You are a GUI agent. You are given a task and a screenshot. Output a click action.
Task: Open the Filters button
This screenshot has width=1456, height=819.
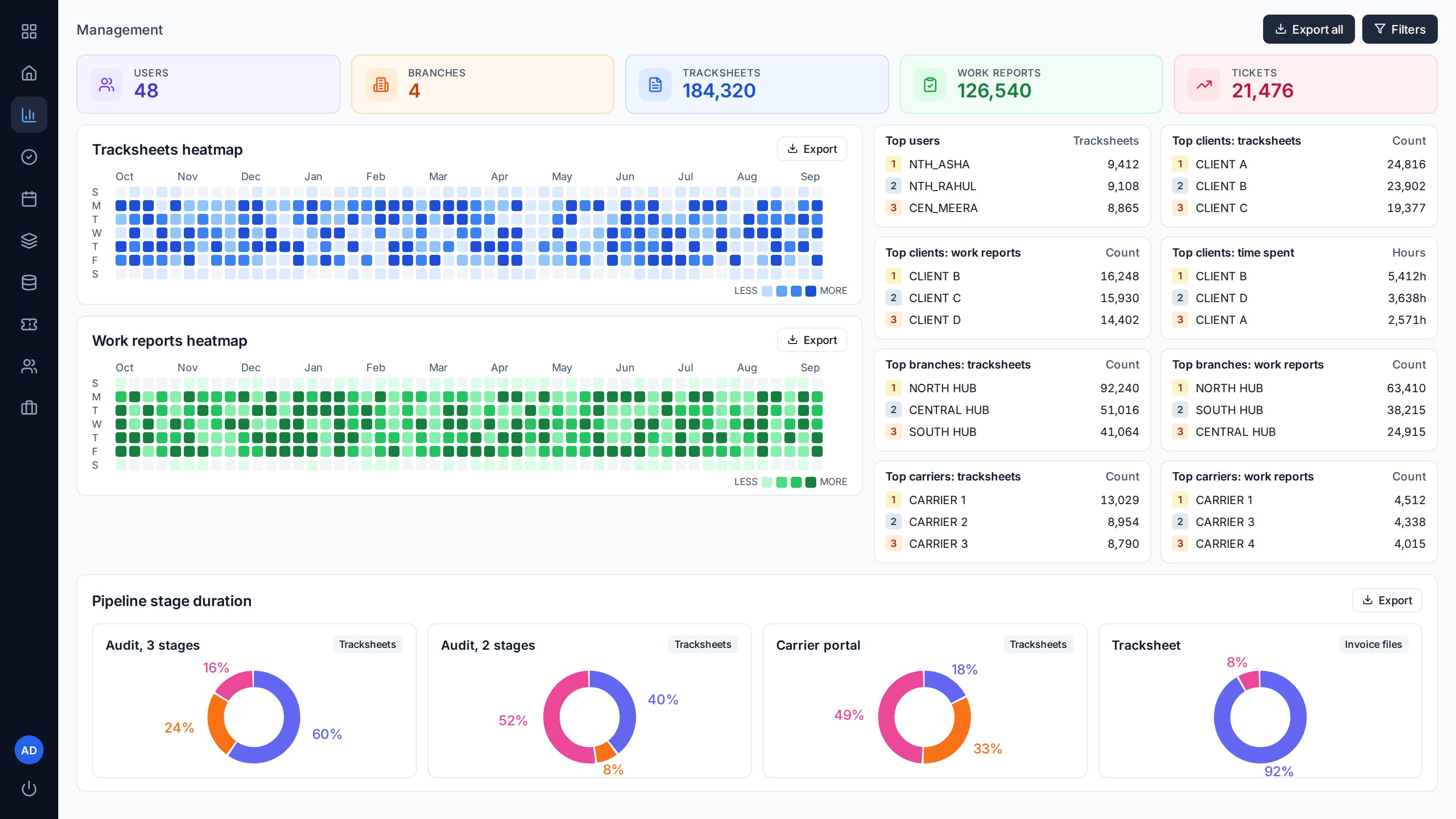pyautogui.click(x=1400, y=30)
